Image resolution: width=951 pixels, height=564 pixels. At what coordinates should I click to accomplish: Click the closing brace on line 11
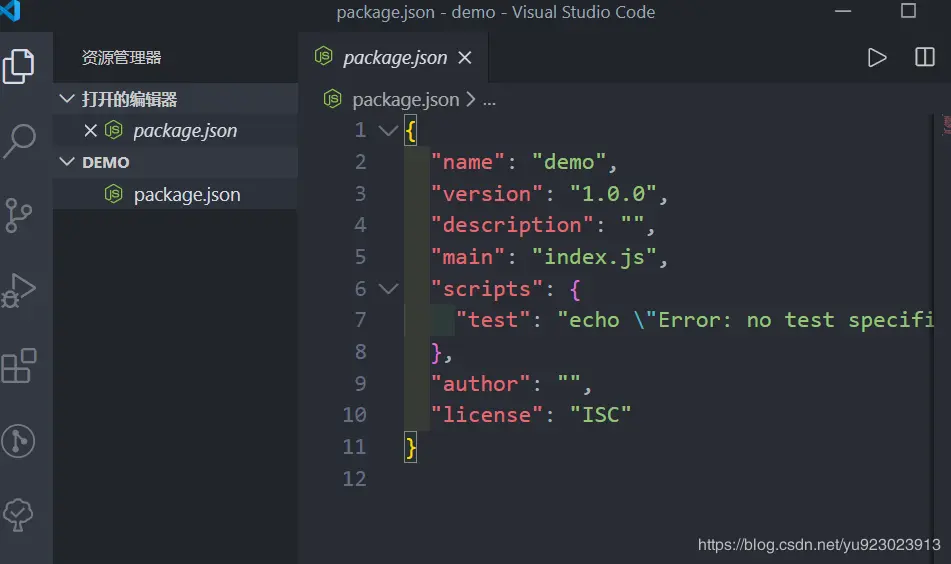click(411, 448)
